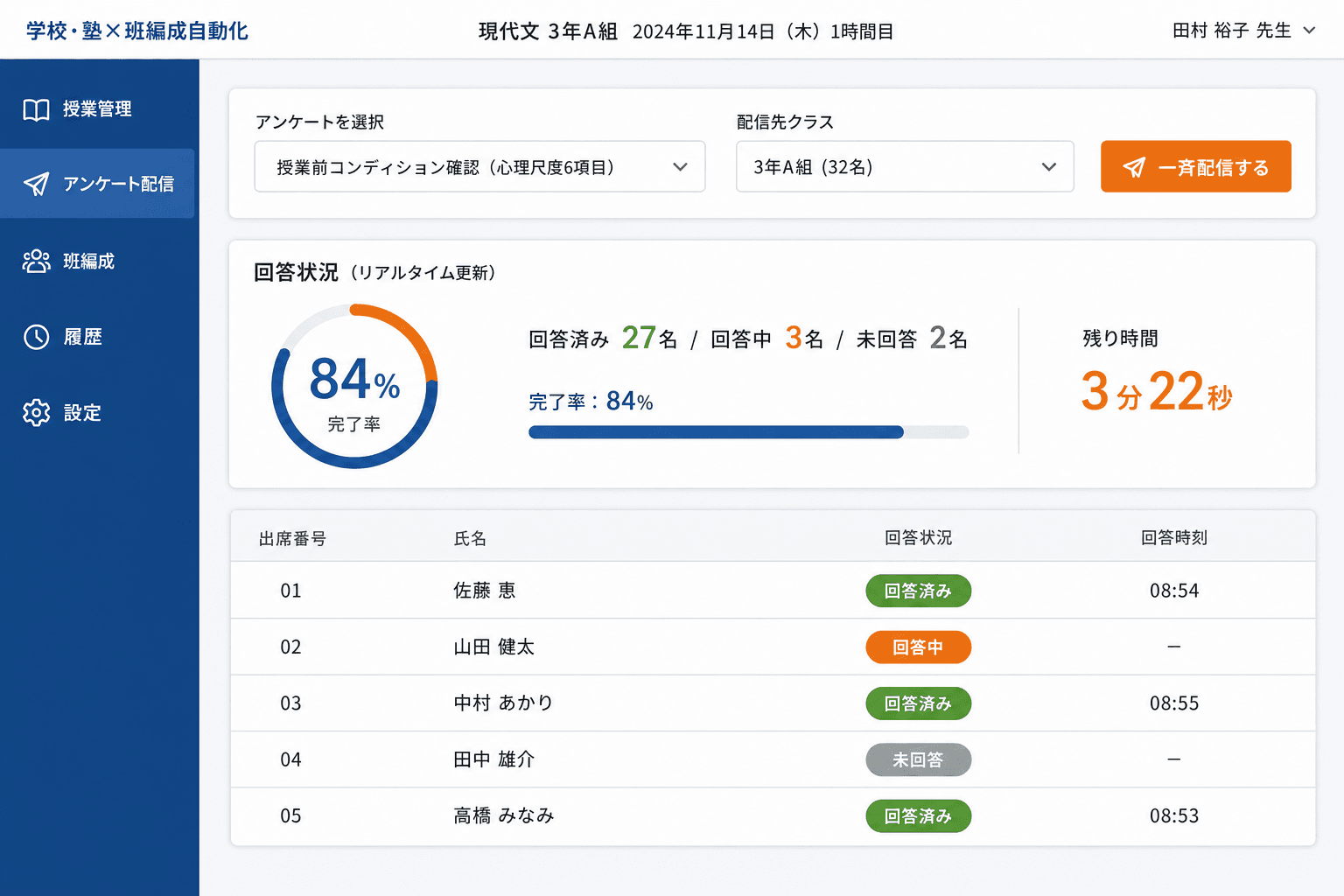Click the 出席番号 column header
This screenshot has height=896, width=1344.
click(x=292, y=538)
